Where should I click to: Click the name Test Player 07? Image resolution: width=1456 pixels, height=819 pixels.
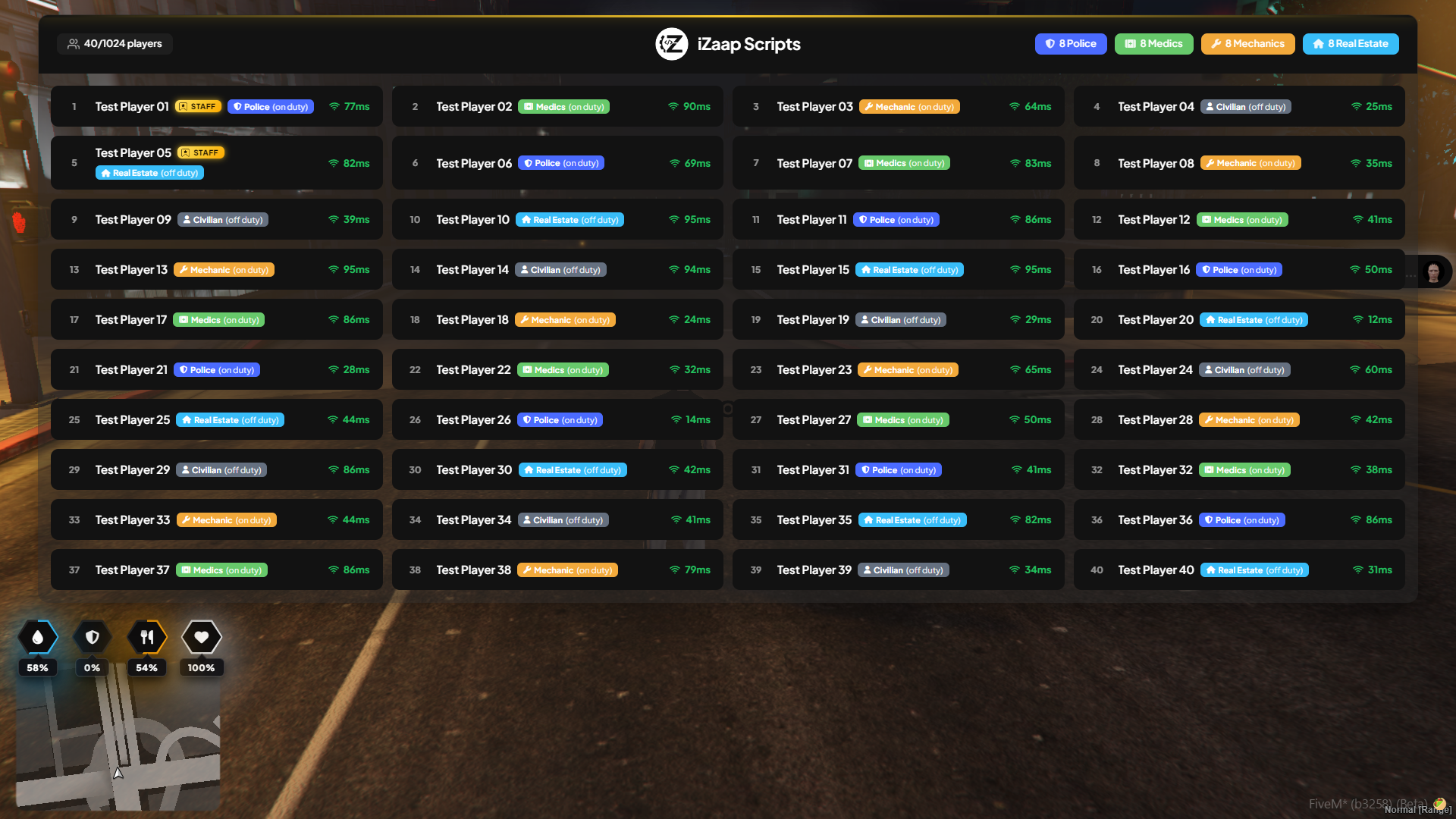tap(814, 163)
